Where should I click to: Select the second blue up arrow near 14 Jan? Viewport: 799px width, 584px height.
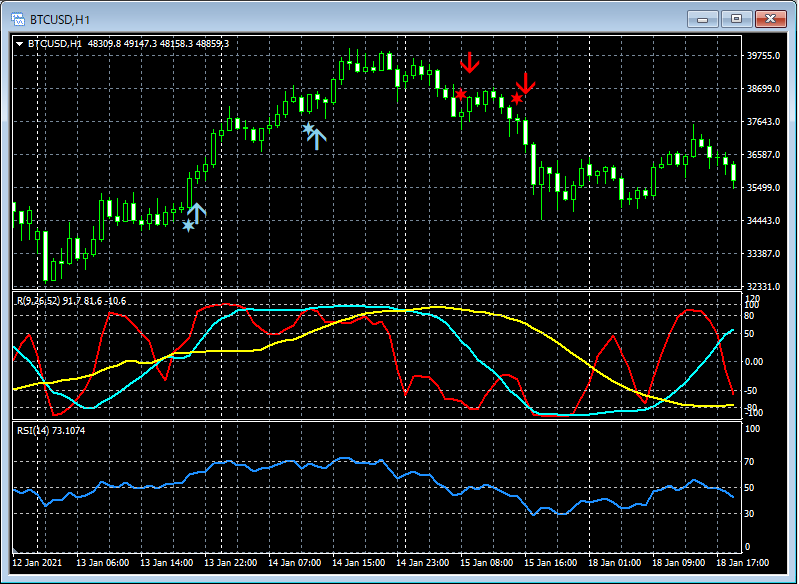coord(317,138)
